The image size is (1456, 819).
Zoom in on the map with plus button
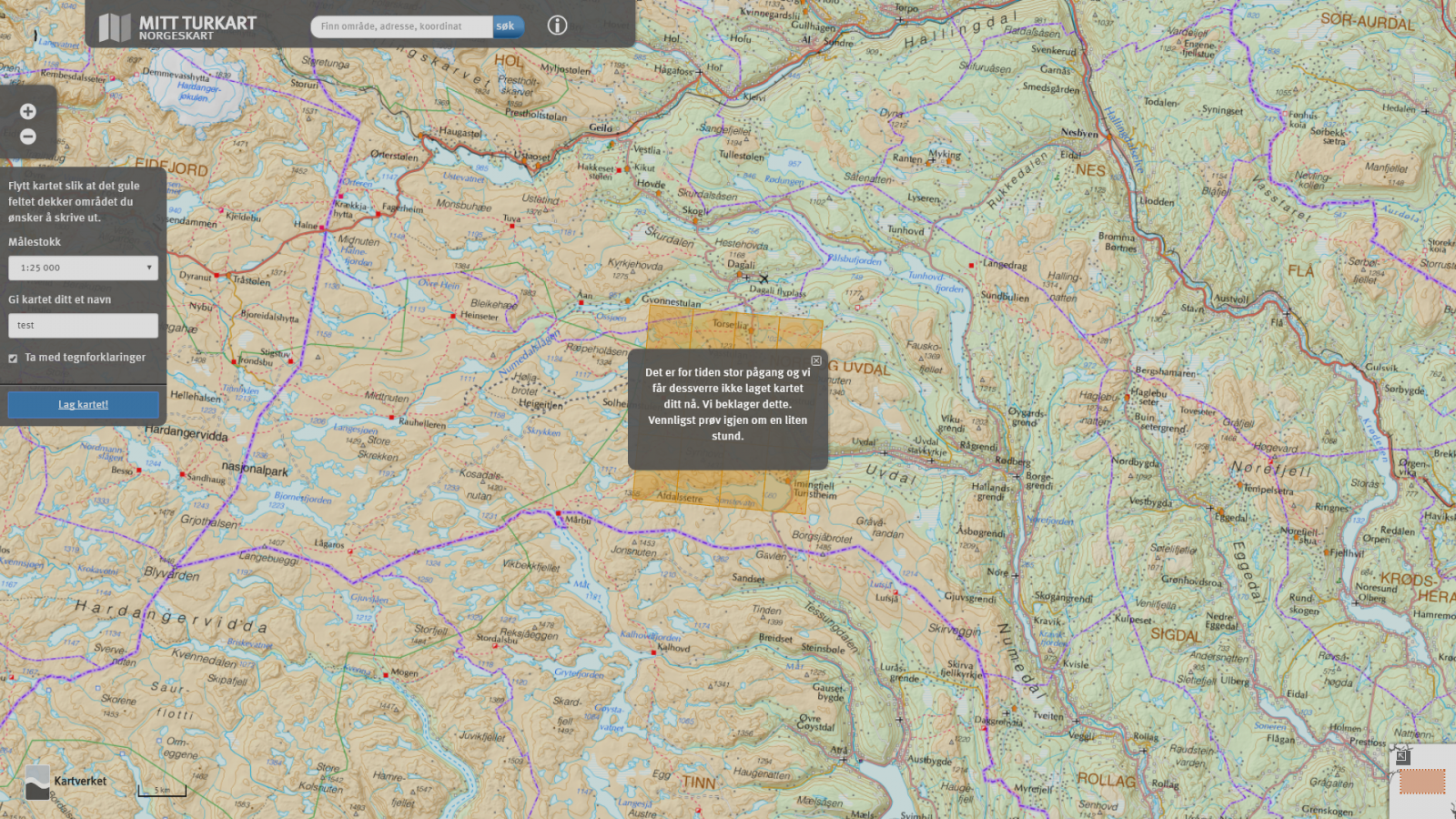tap(28, 112)
